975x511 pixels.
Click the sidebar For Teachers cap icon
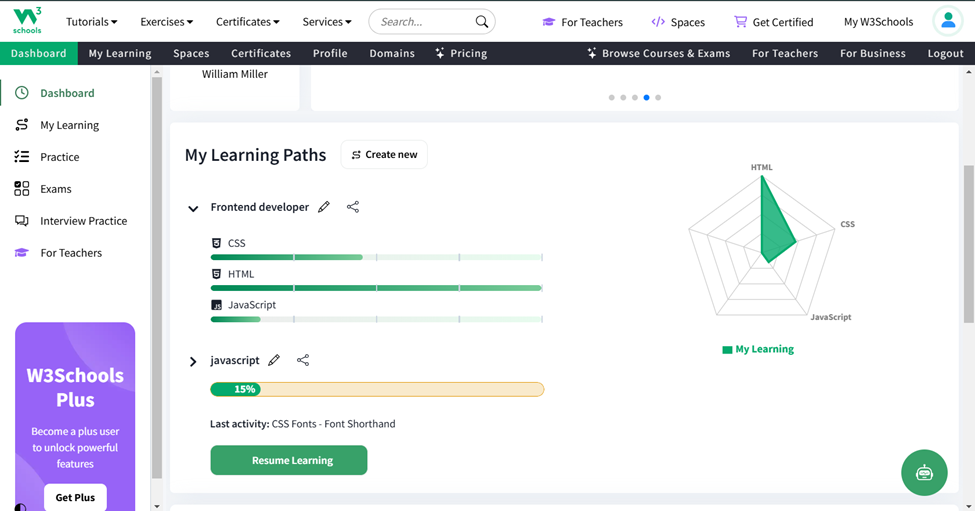coord(22,252)
